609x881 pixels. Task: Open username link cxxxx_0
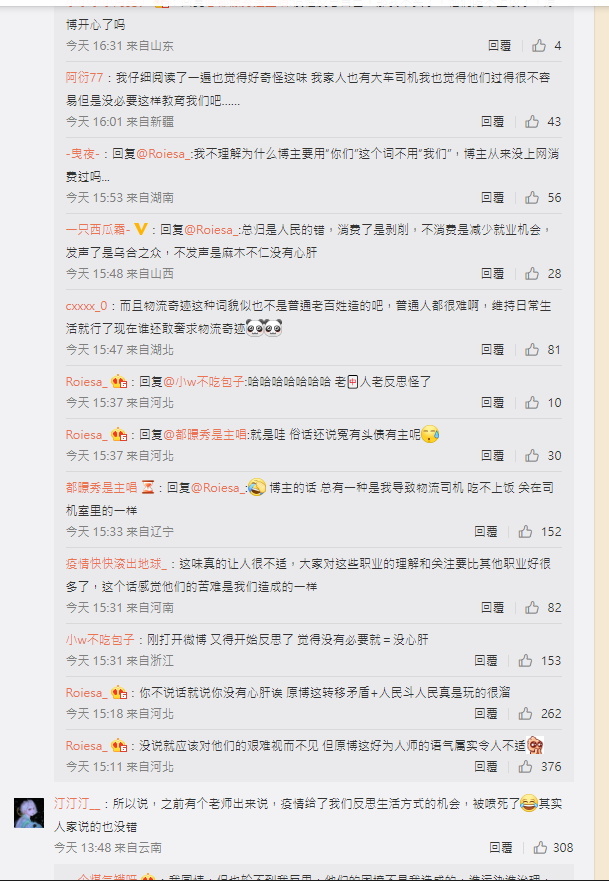[x=86, y=306]
